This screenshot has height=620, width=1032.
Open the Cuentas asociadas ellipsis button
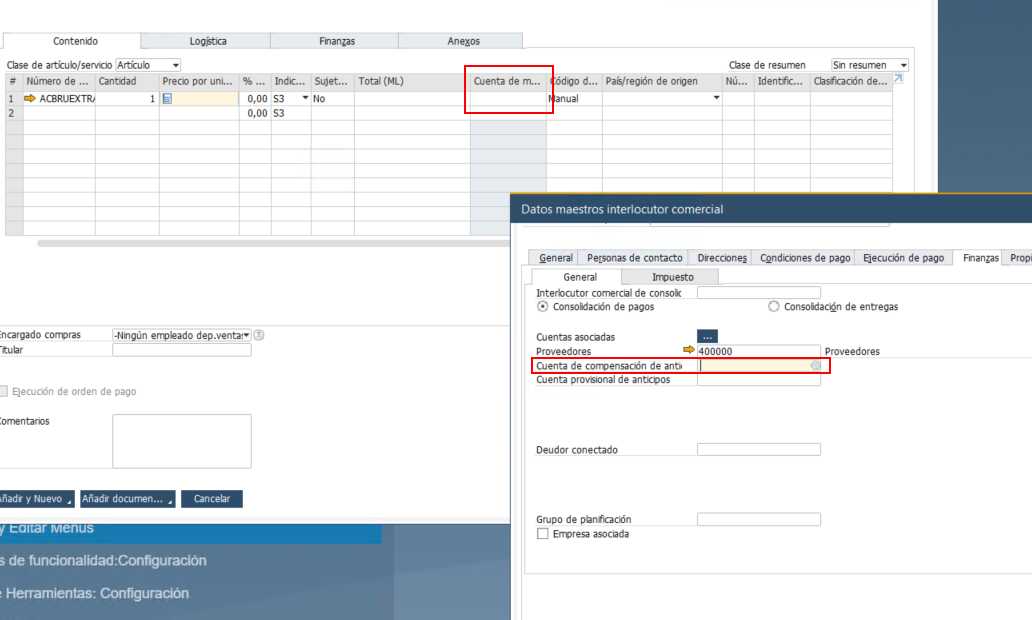pos(707,337)
